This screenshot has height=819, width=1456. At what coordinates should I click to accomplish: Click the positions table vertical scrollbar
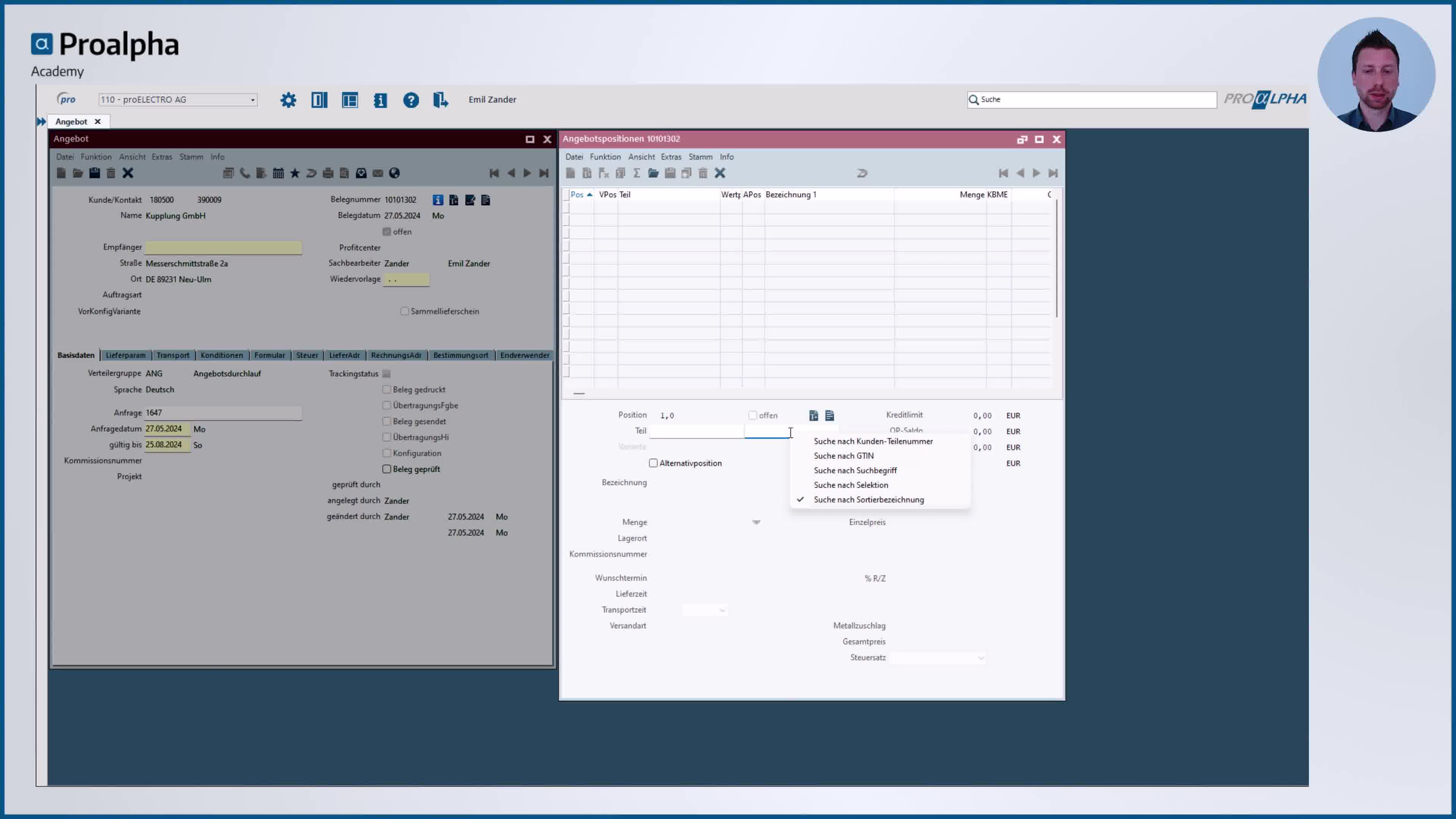(1056, 258)
